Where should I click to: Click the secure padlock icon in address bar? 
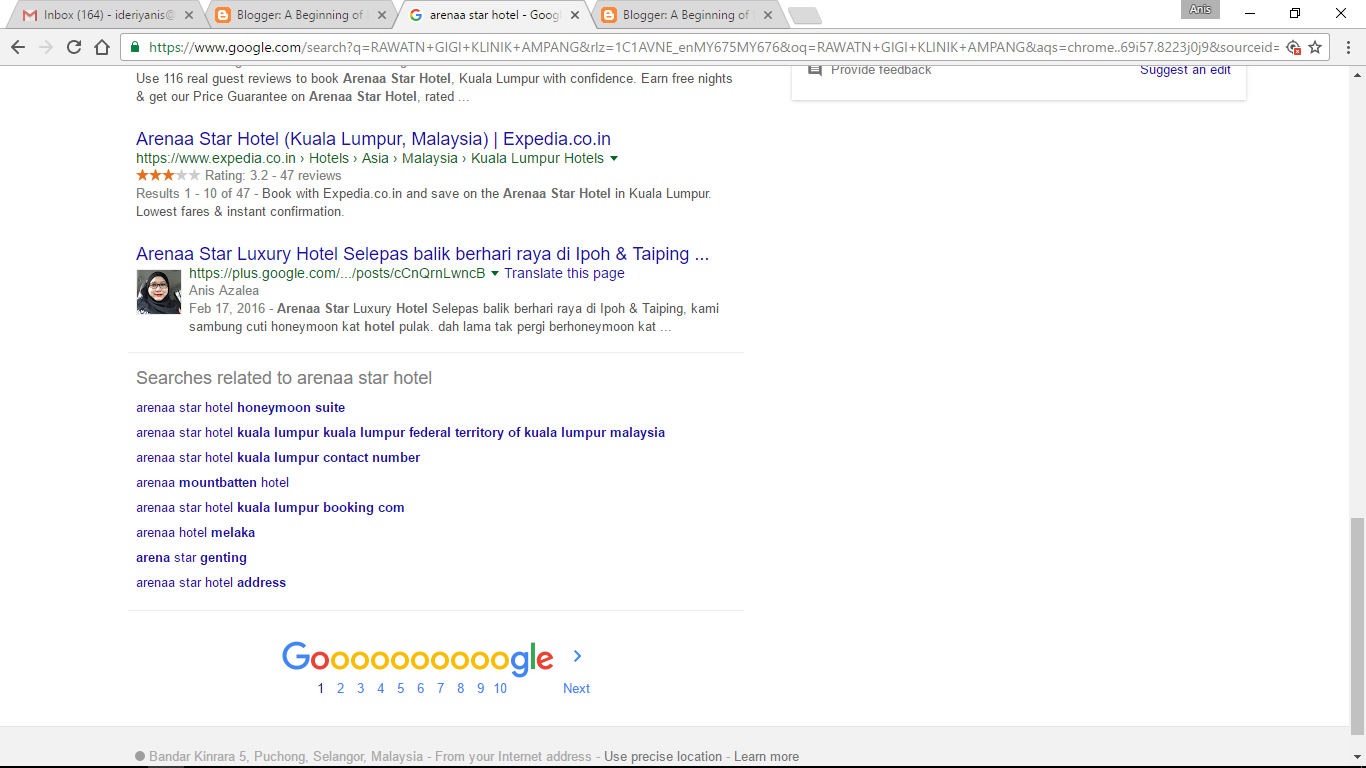135,47
